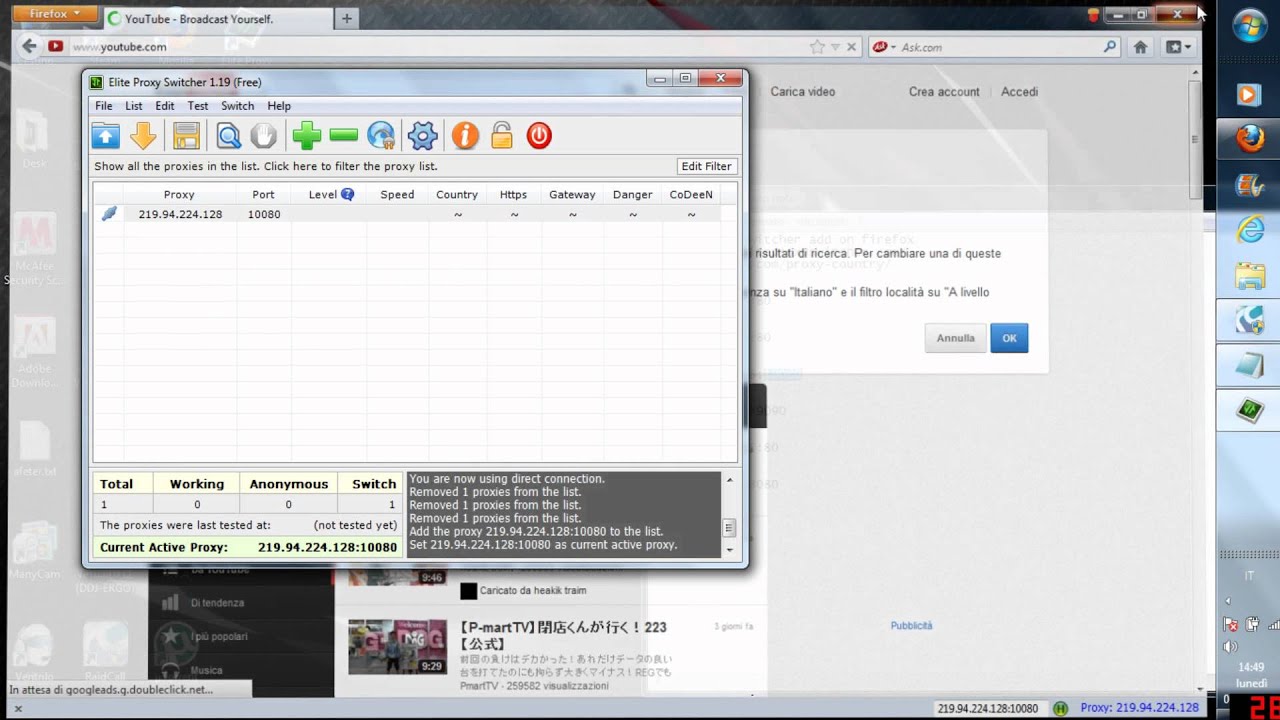Click the search magnifier in Ask.com box
This screenshot has width=1280, height=720.
(x=1110, y=46)
